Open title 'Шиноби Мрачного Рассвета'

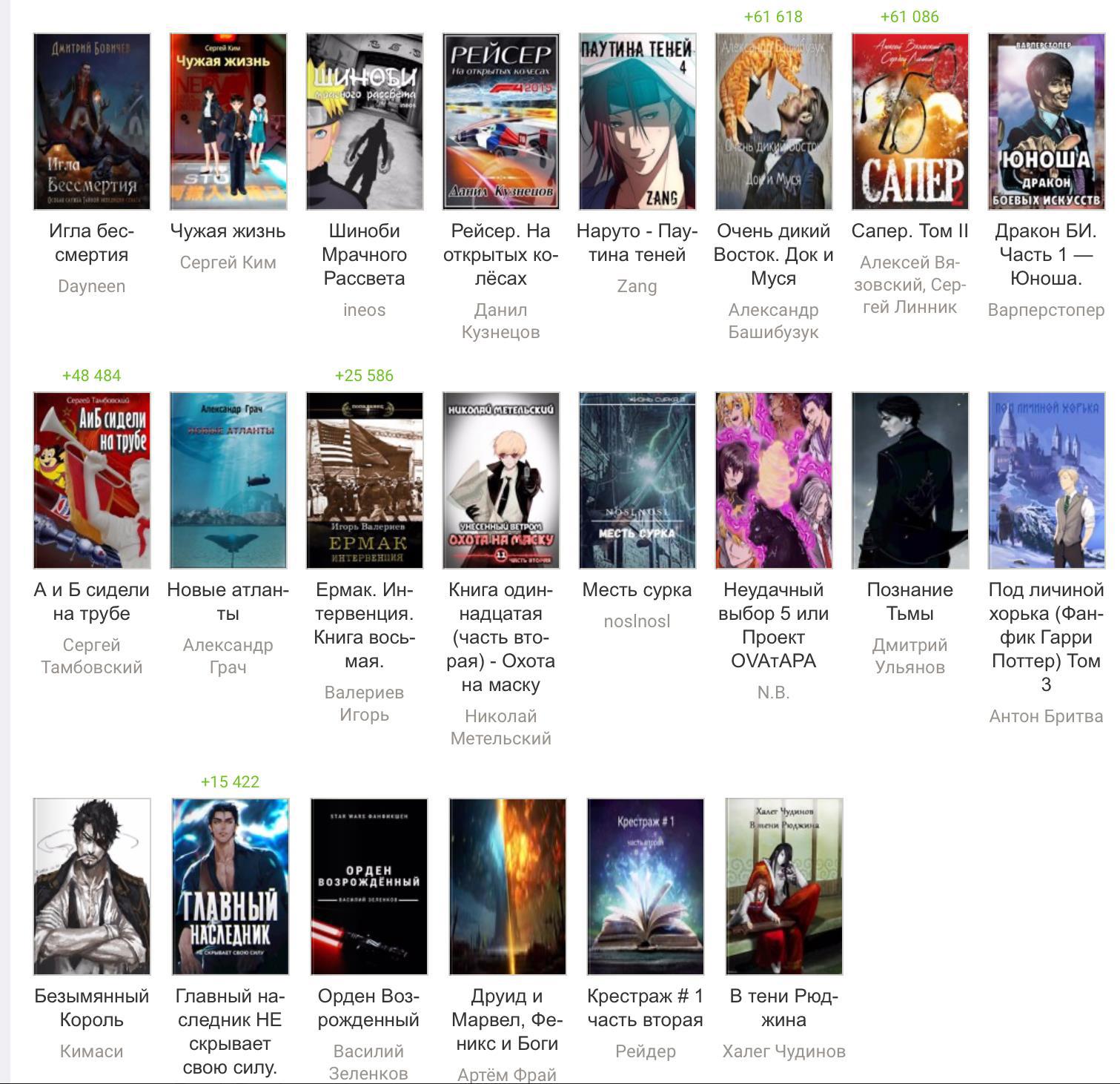pos(365,254)
